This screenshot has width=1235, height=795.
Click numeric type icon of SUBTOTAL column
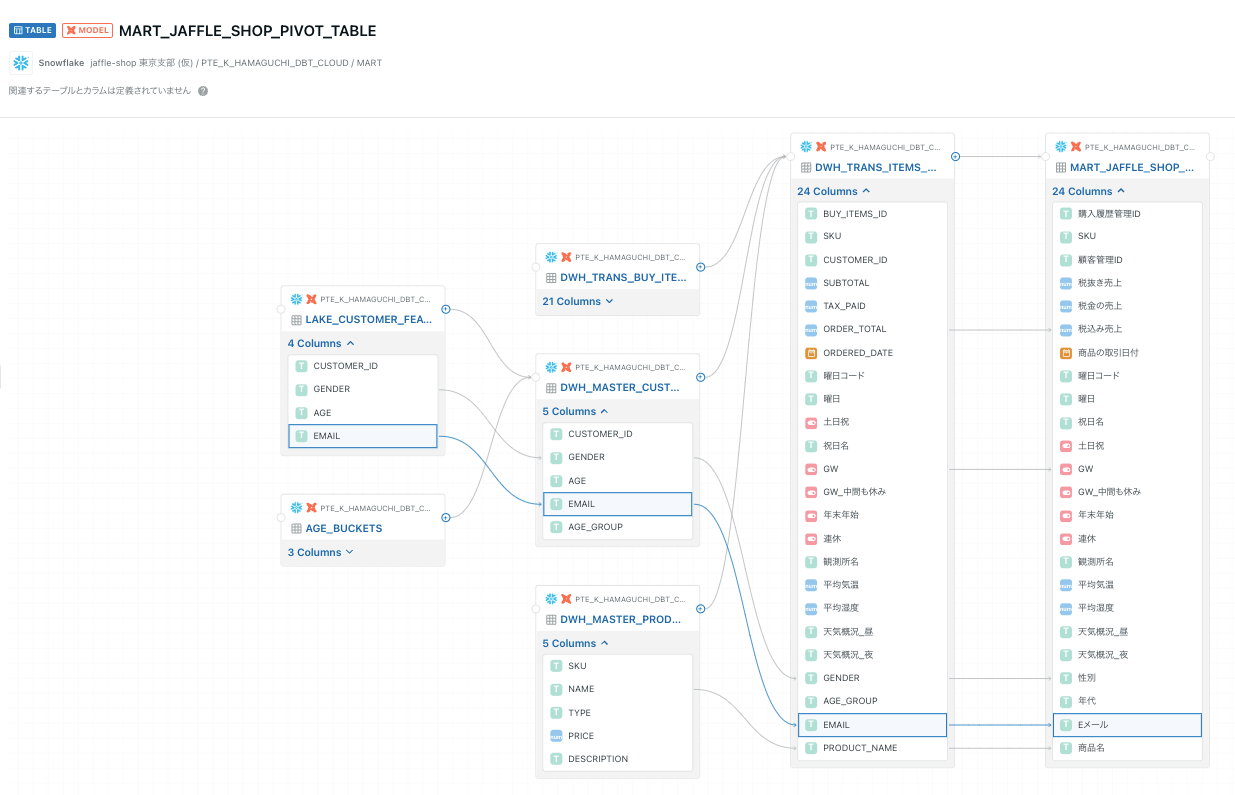(x=811, y=283)
